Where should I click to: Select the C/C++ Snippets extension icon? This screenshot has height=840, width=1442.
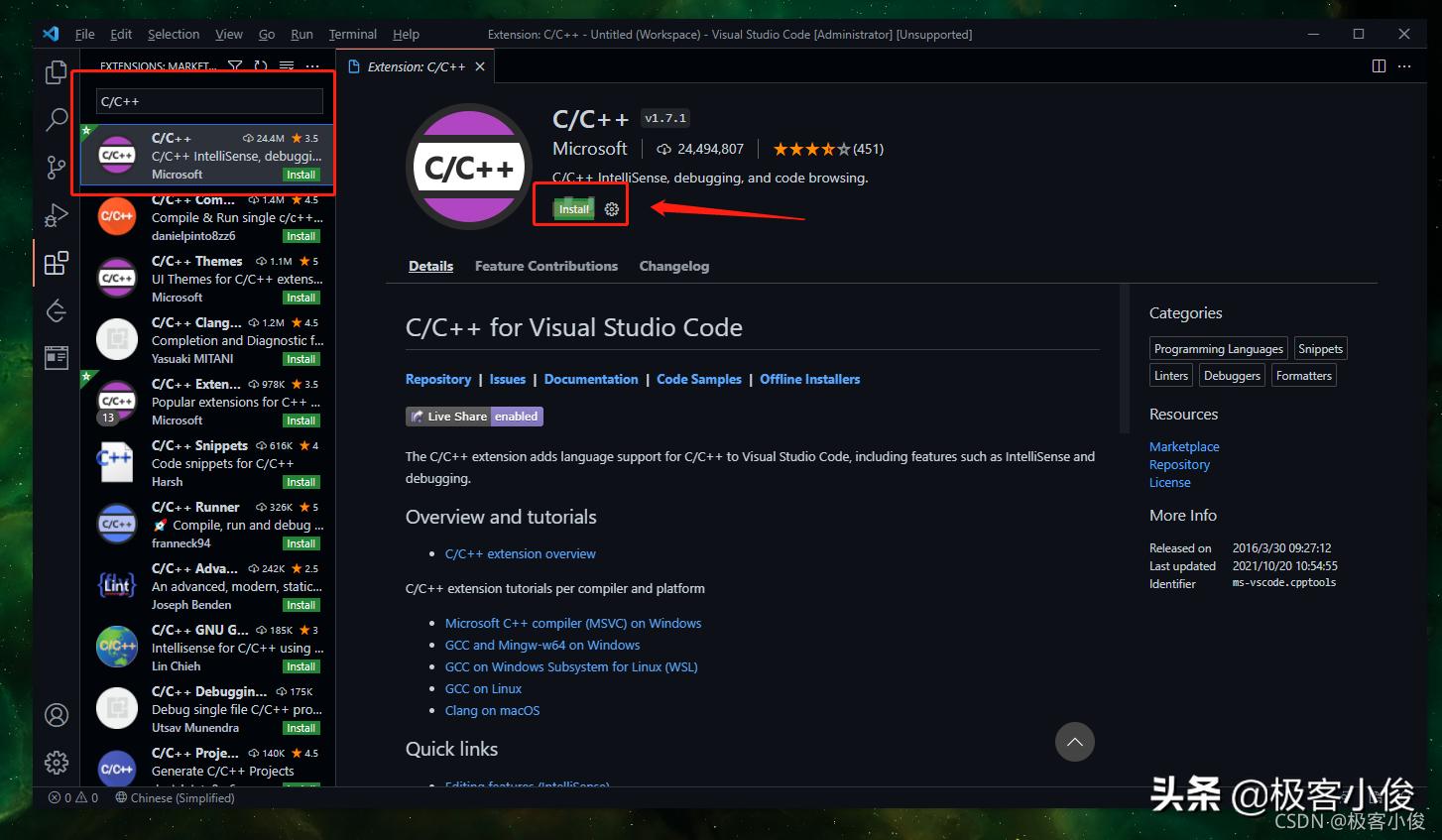tap(117, 463)
